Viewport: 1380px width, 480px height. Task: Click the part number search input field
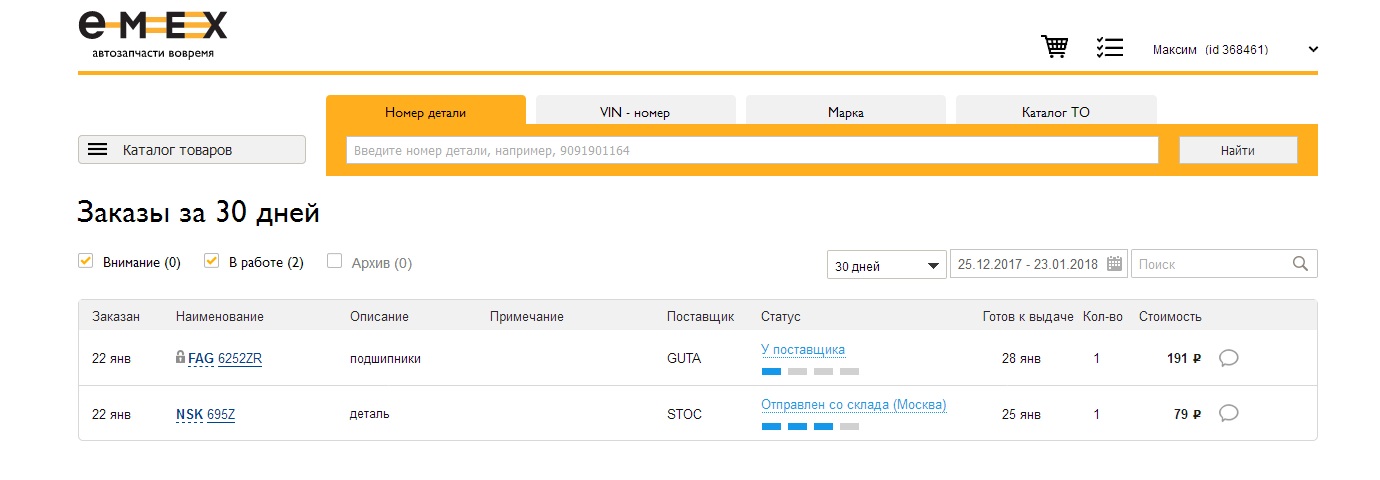tap(751, 151)
